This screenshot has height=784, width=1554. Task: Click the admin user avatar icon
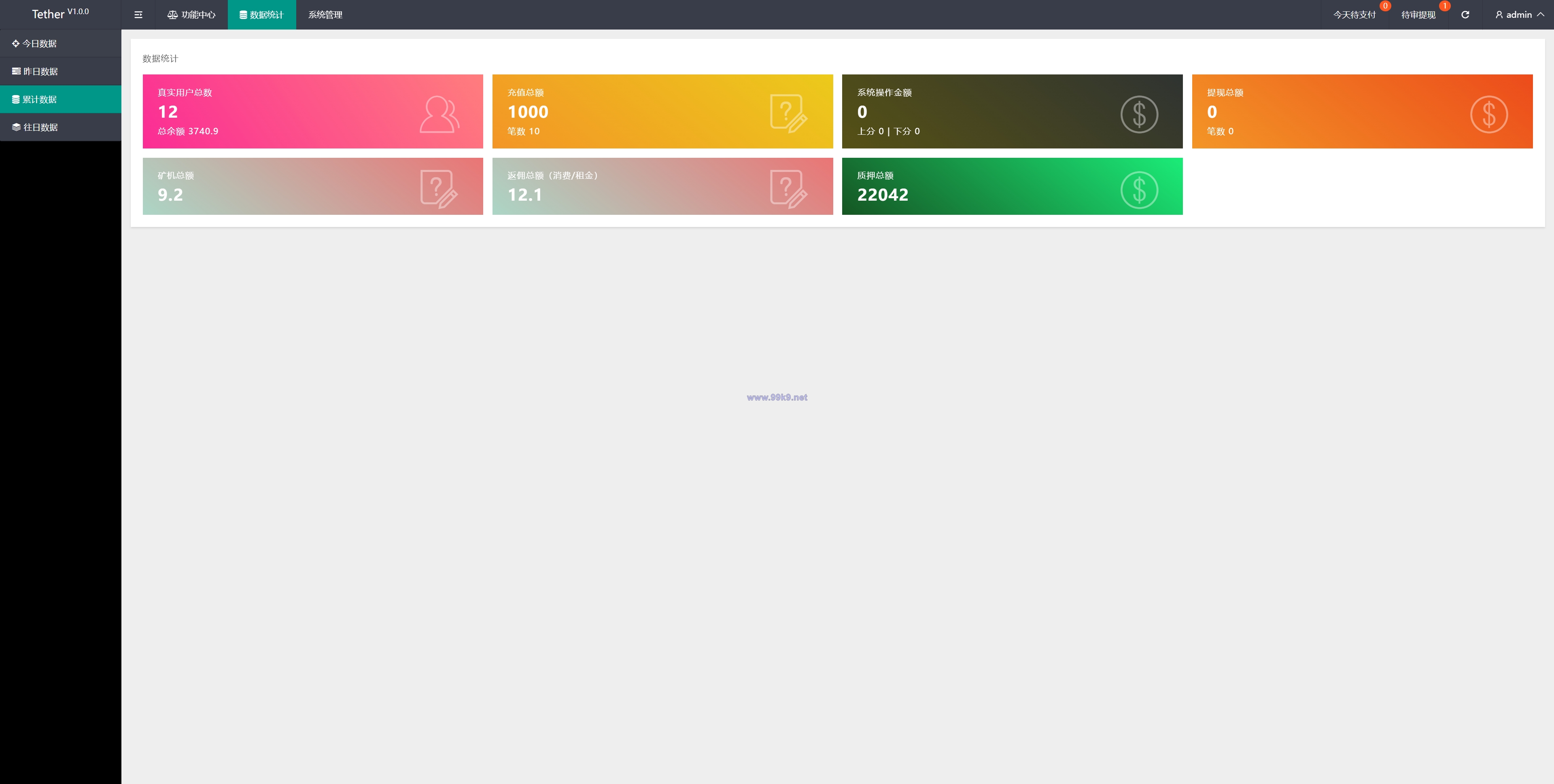(x=1499, y=15)
